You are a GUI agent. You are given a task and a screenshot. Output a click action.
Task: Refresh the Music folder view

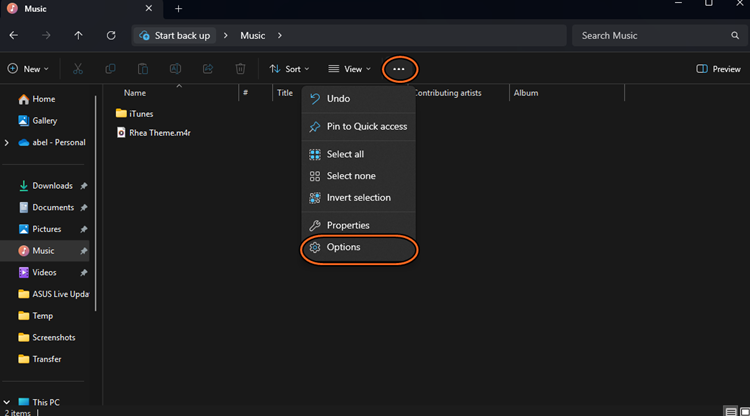pyautogui.click(x=111, y=35)
